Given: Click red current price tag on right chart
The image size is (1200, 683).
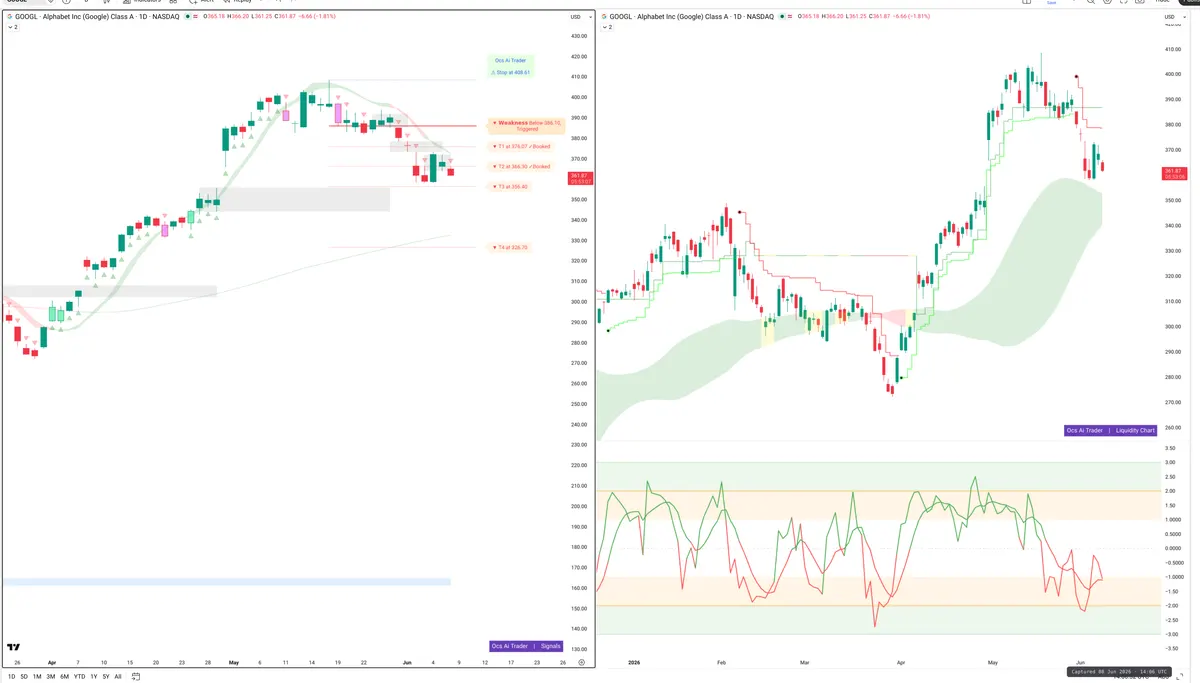Looking at the screenshot, I should (x=1174, y=173).
